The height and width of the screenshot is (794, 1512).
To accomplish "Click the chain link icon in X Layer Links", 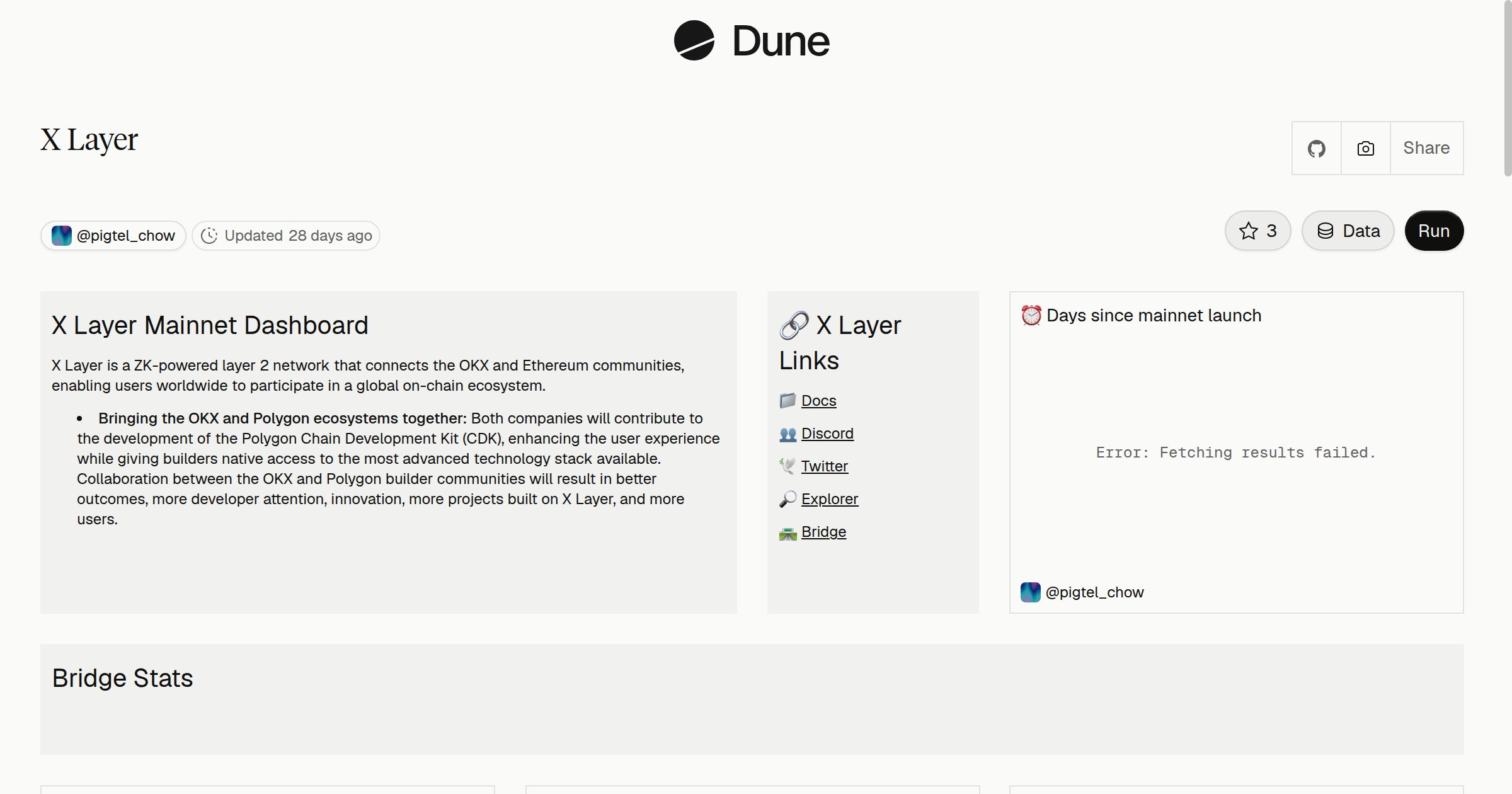I will 794,325.
